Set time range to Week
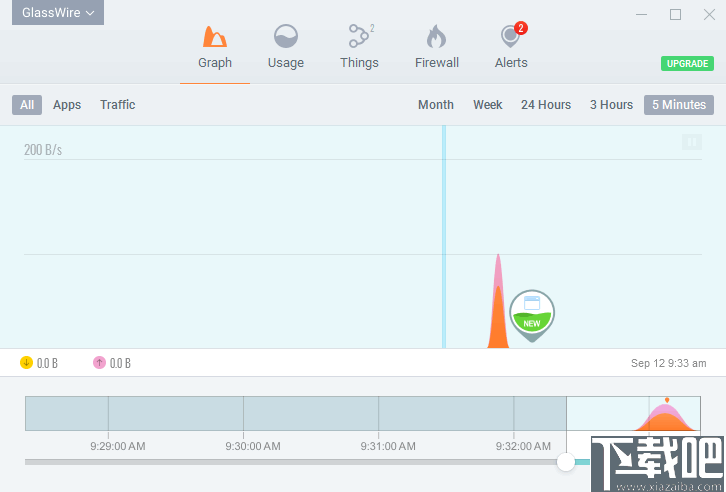 (x=488, y=105)
